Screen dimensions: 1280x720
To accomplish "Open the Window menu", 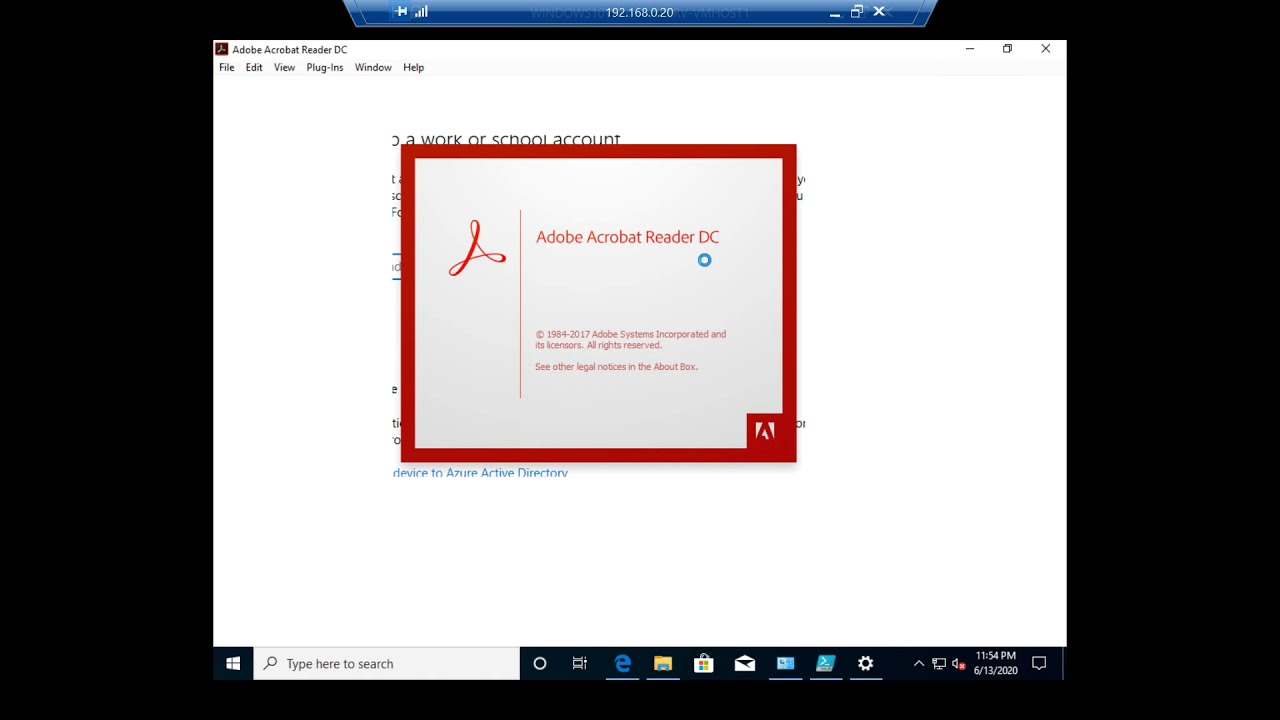I will [373, 67].
